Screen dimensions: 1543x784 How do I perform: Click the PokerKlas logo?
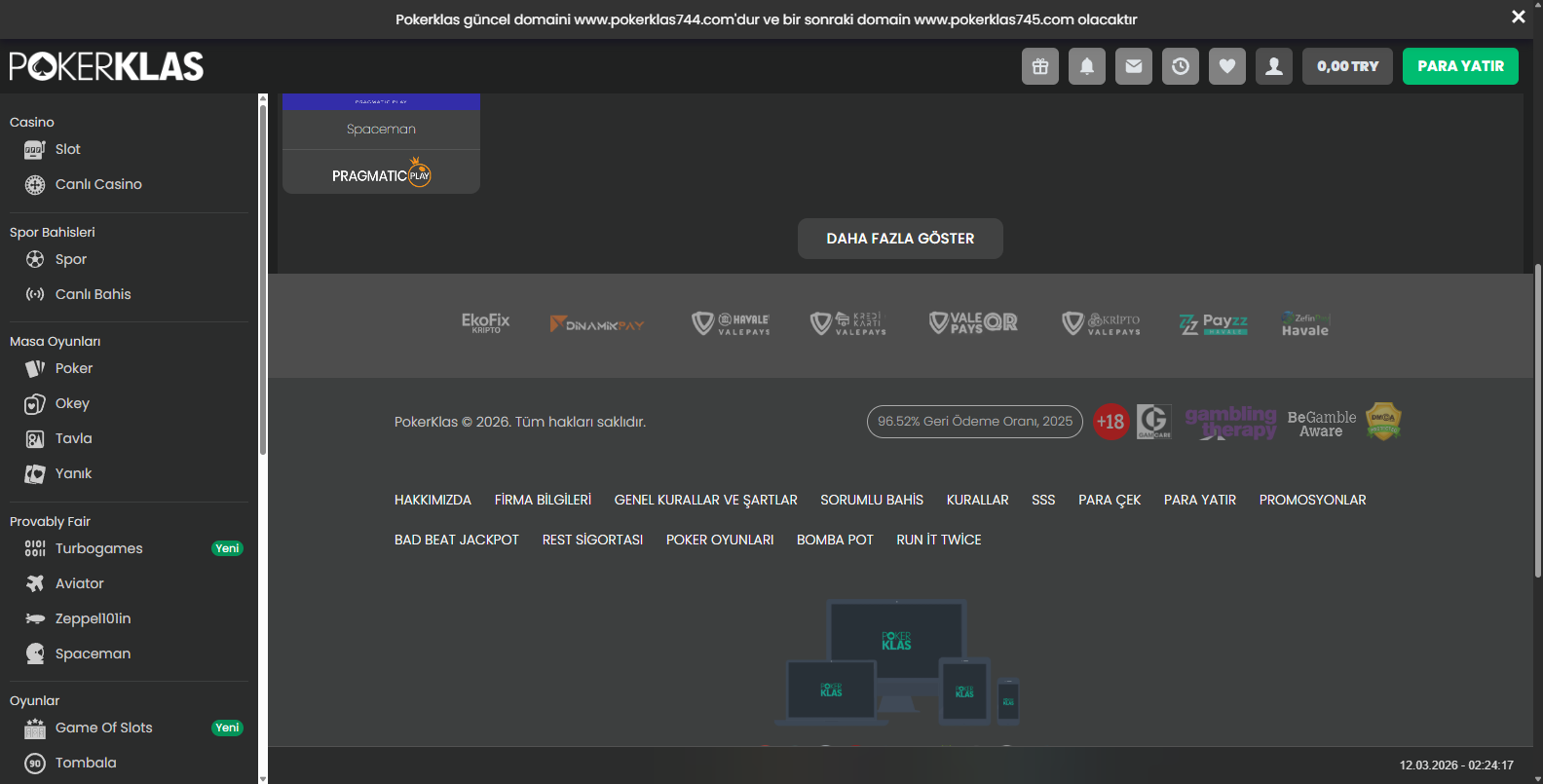[106, 66]
